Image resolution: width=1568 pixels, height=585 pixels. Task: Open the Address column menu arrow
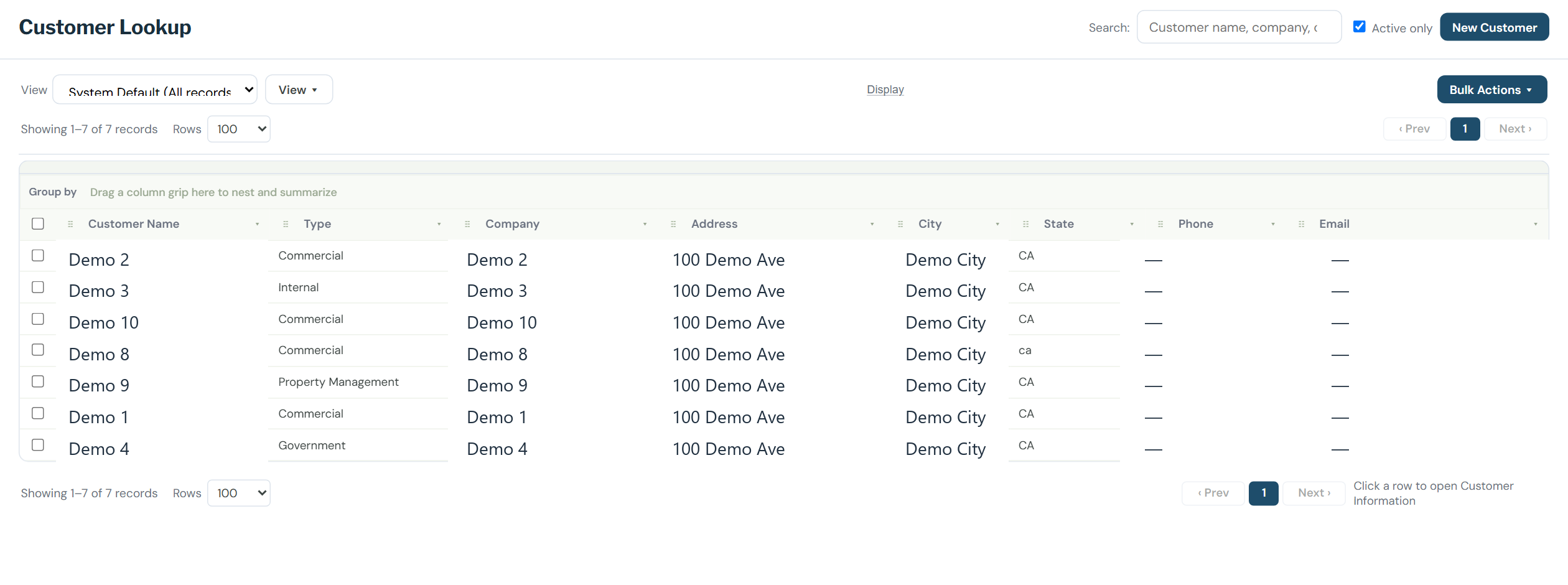tap(872, 225)
